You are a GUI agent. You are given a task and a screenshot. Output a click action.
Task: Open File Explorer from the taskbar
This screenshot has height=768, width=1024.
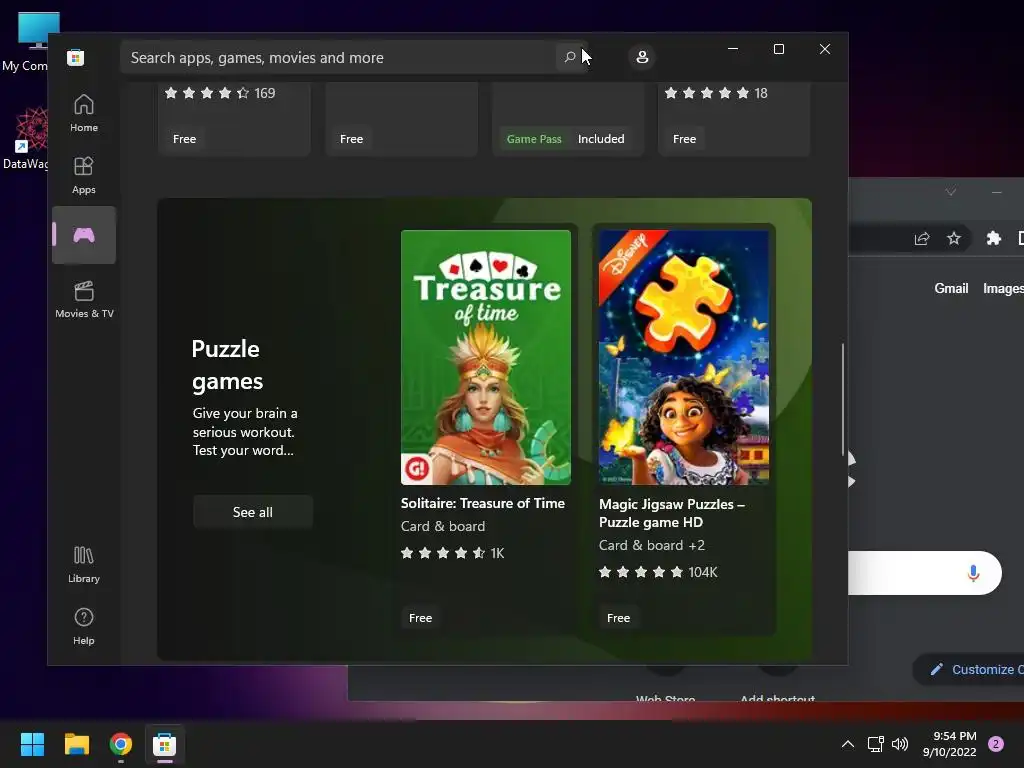pos(76,744)
